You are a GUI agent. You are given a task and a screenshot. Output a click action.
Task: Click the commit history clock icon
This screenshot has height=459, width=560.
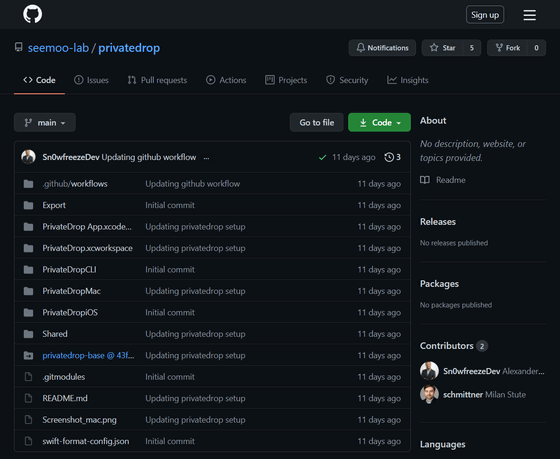[389, 157]
